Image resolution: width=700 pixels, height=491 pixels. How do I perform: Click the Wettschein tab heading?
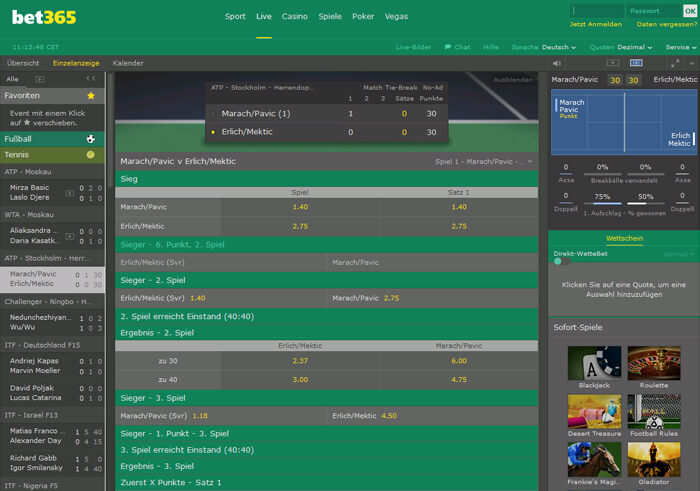coord(624,238)
